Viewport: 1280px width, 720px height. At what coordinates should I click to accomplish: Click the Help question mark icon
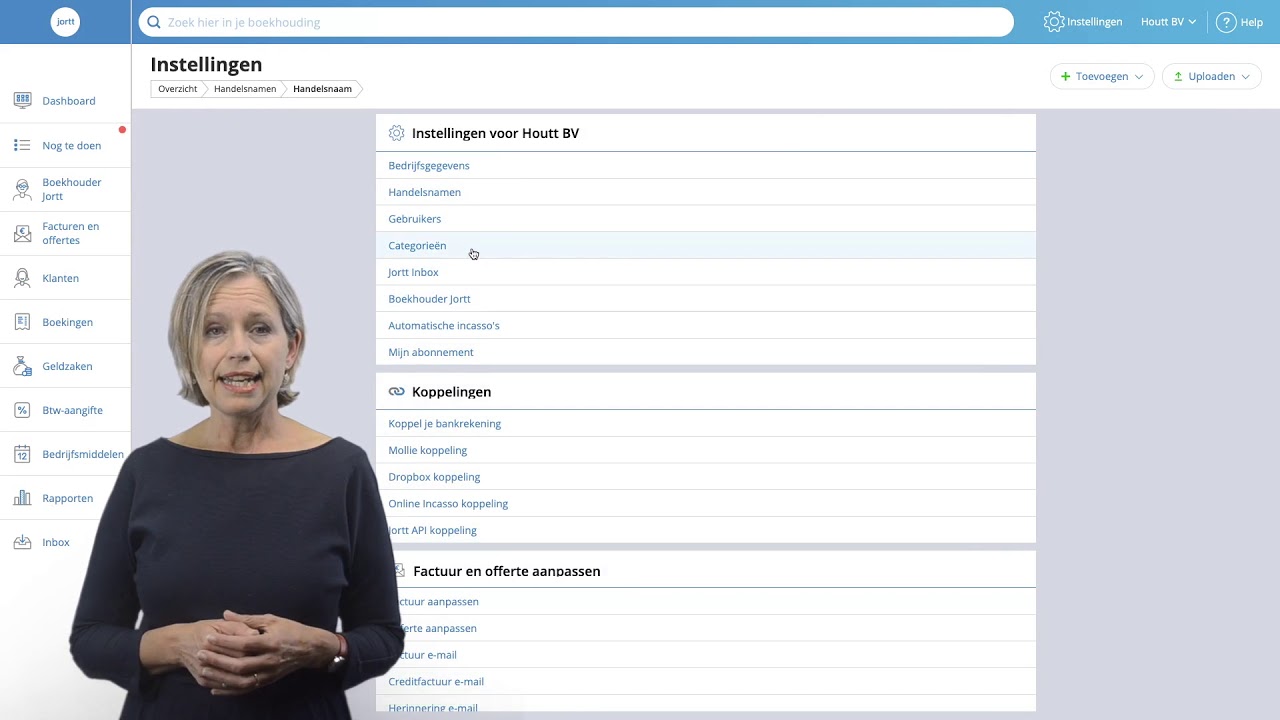pos(1226,22)
